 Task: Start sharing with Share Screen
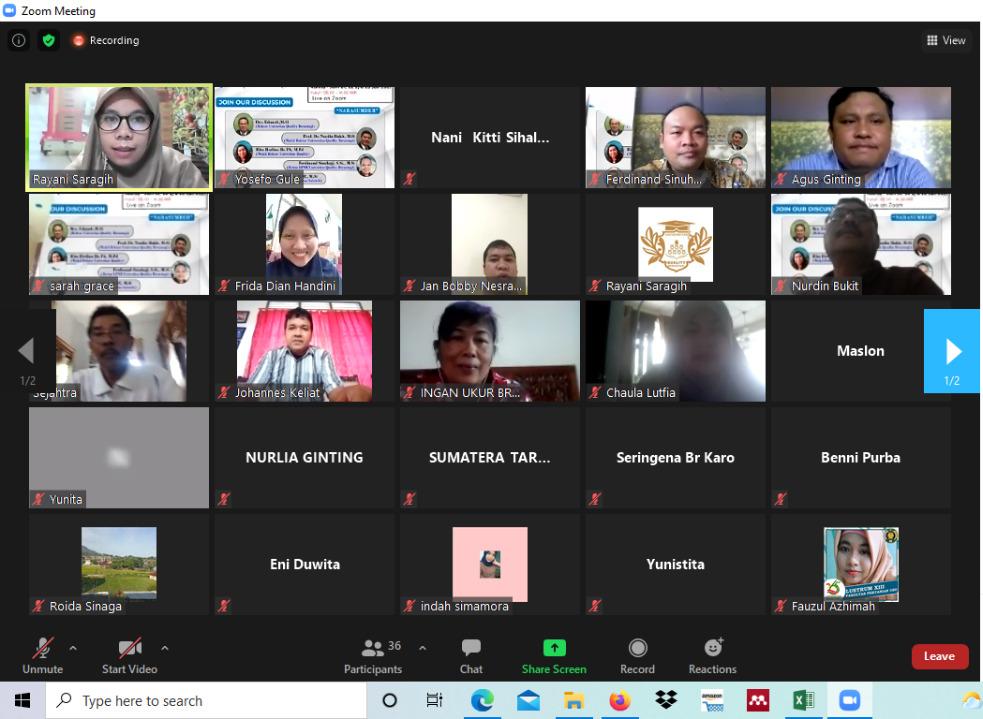554,656
